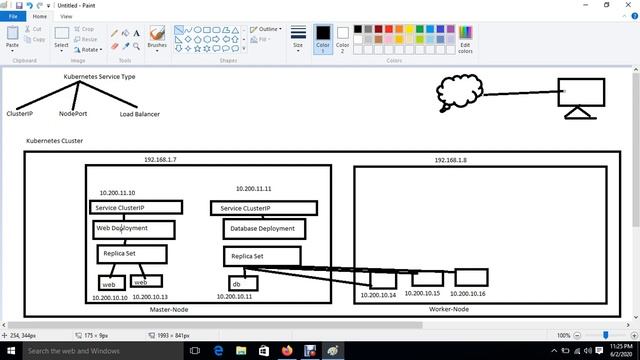Choose the Line shape
The width and height of the screenshot is (640, 360).
click(x=179, y=30)
